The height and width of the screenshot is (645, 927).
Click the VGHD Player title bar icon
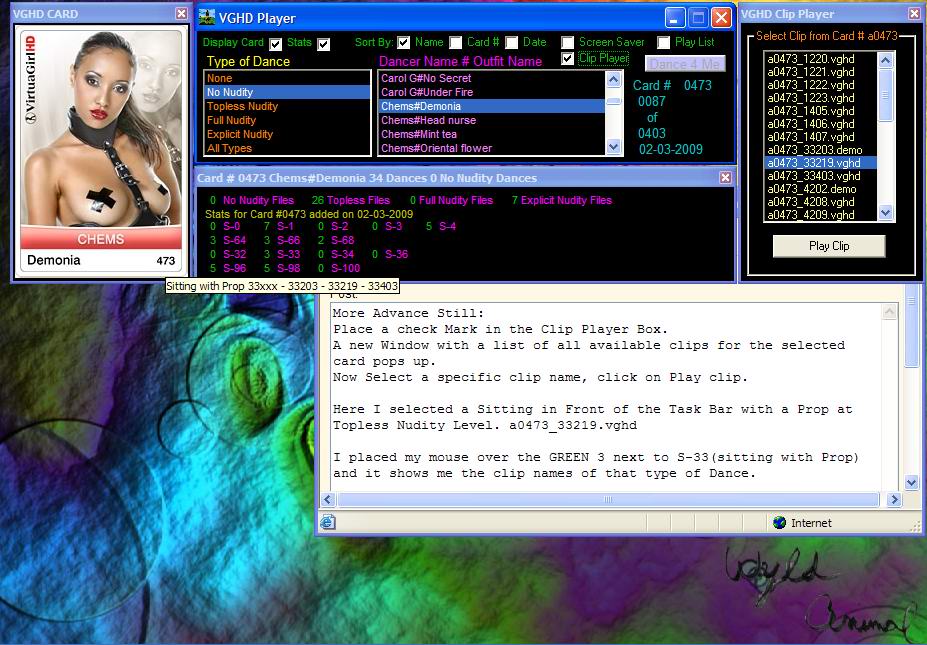[207, 18]
